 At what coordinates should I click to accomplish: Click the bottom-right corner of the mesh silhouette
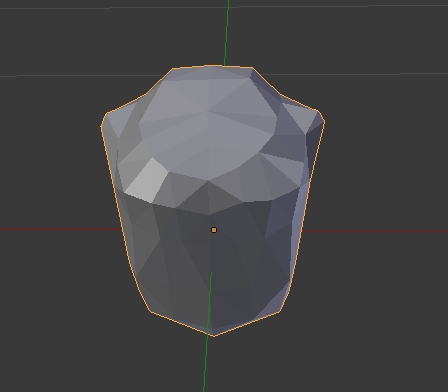click(279, 312)
